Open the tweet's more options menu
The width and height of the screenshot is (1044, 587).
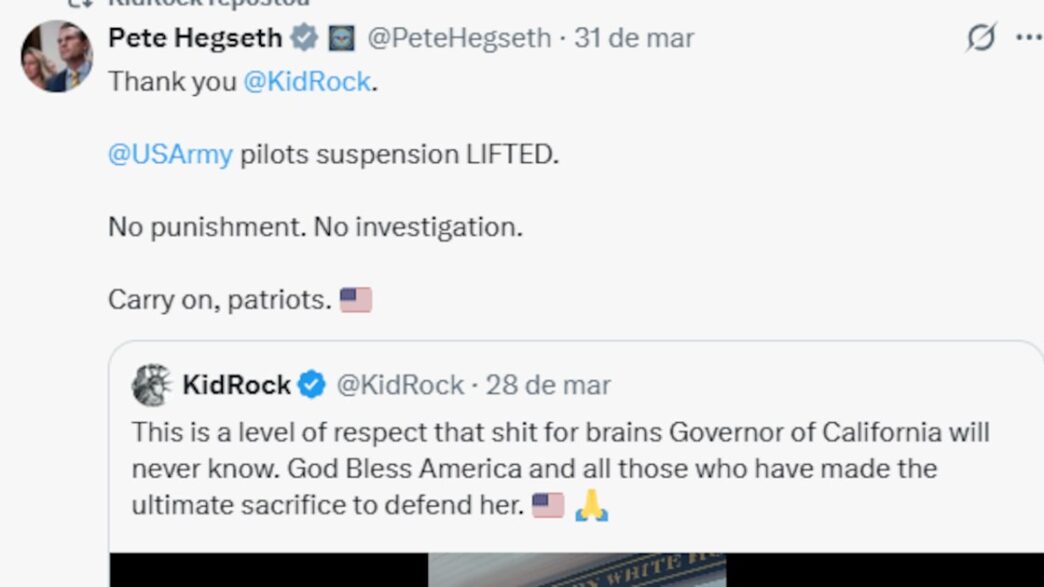point(1028,38)
